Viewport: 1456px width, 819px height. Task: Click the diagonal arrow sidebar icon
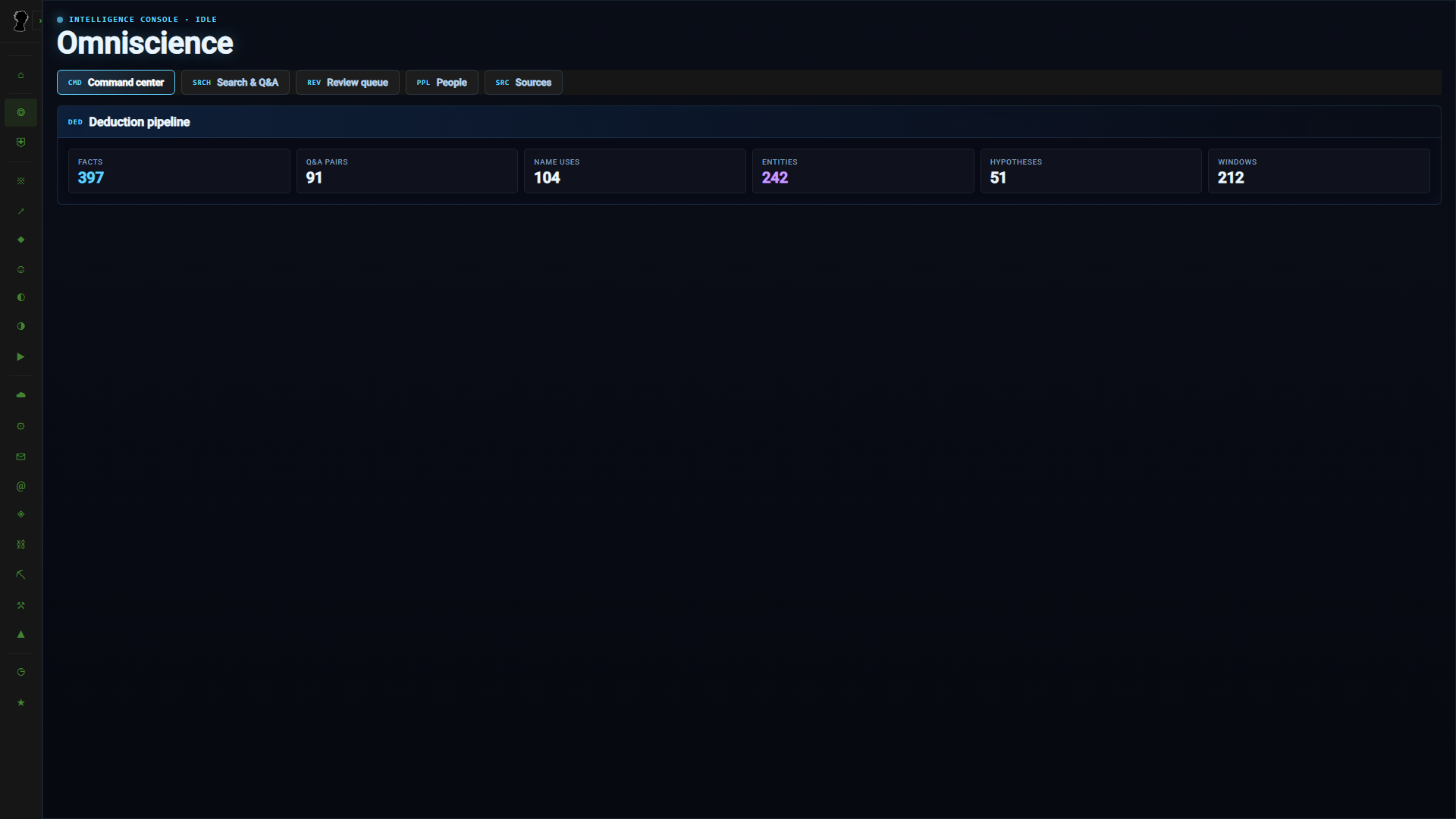click(x=20, y=212)
